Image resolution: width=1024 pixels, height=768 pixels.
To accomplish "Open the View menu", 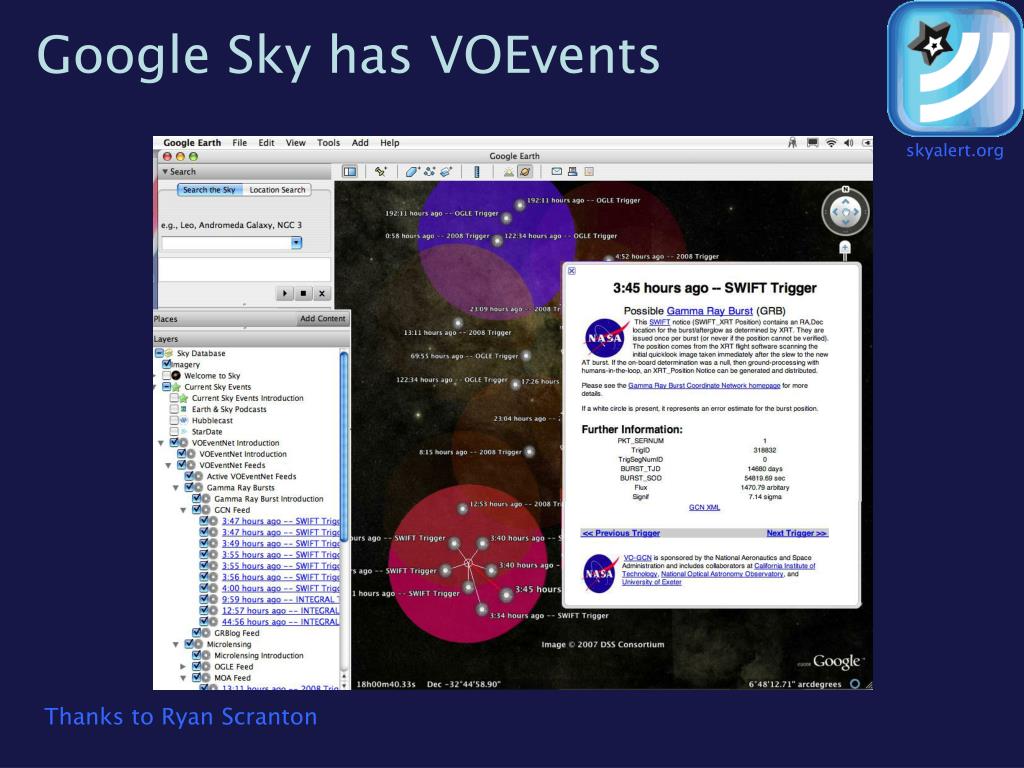I will coord(295,142).
